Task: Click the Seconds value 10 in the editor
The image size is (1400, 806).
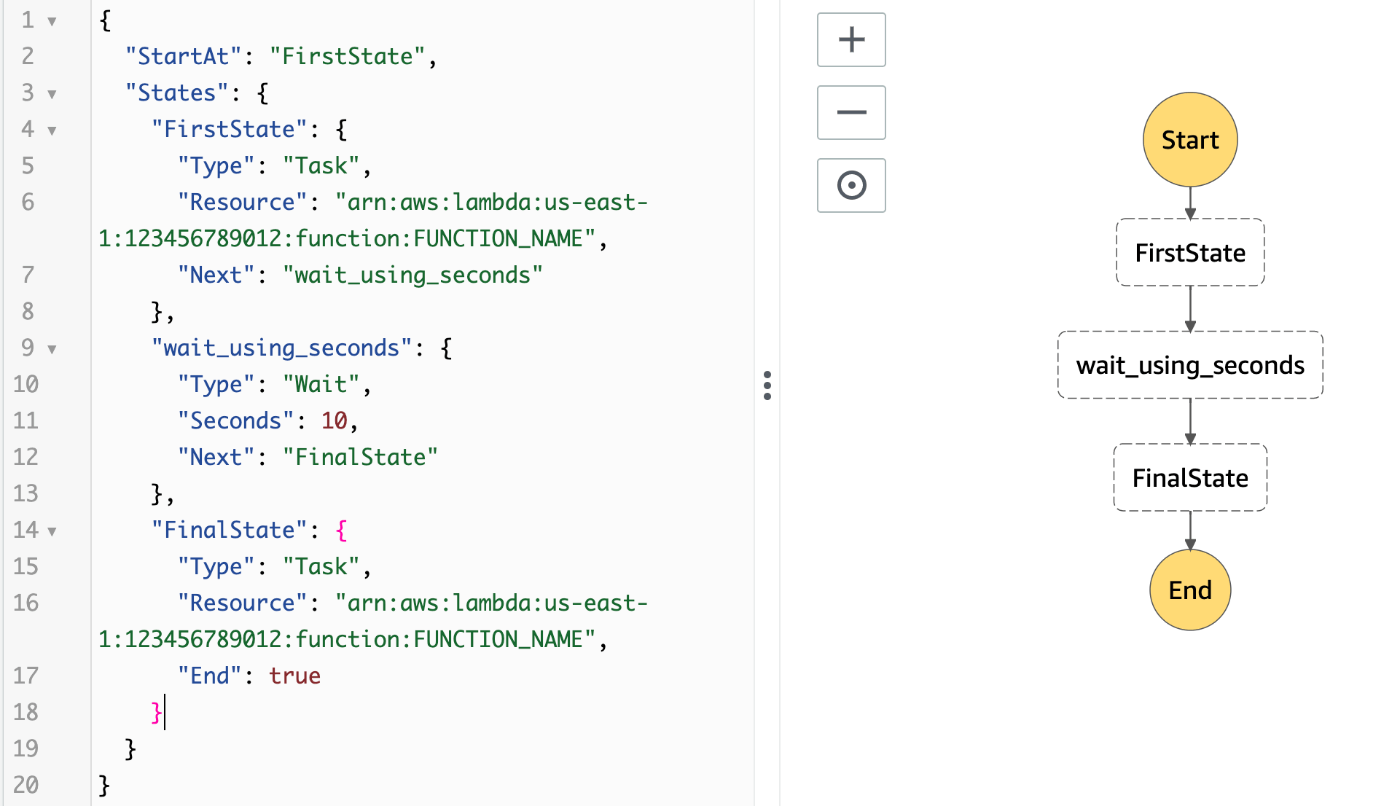Action: [334, 420]
